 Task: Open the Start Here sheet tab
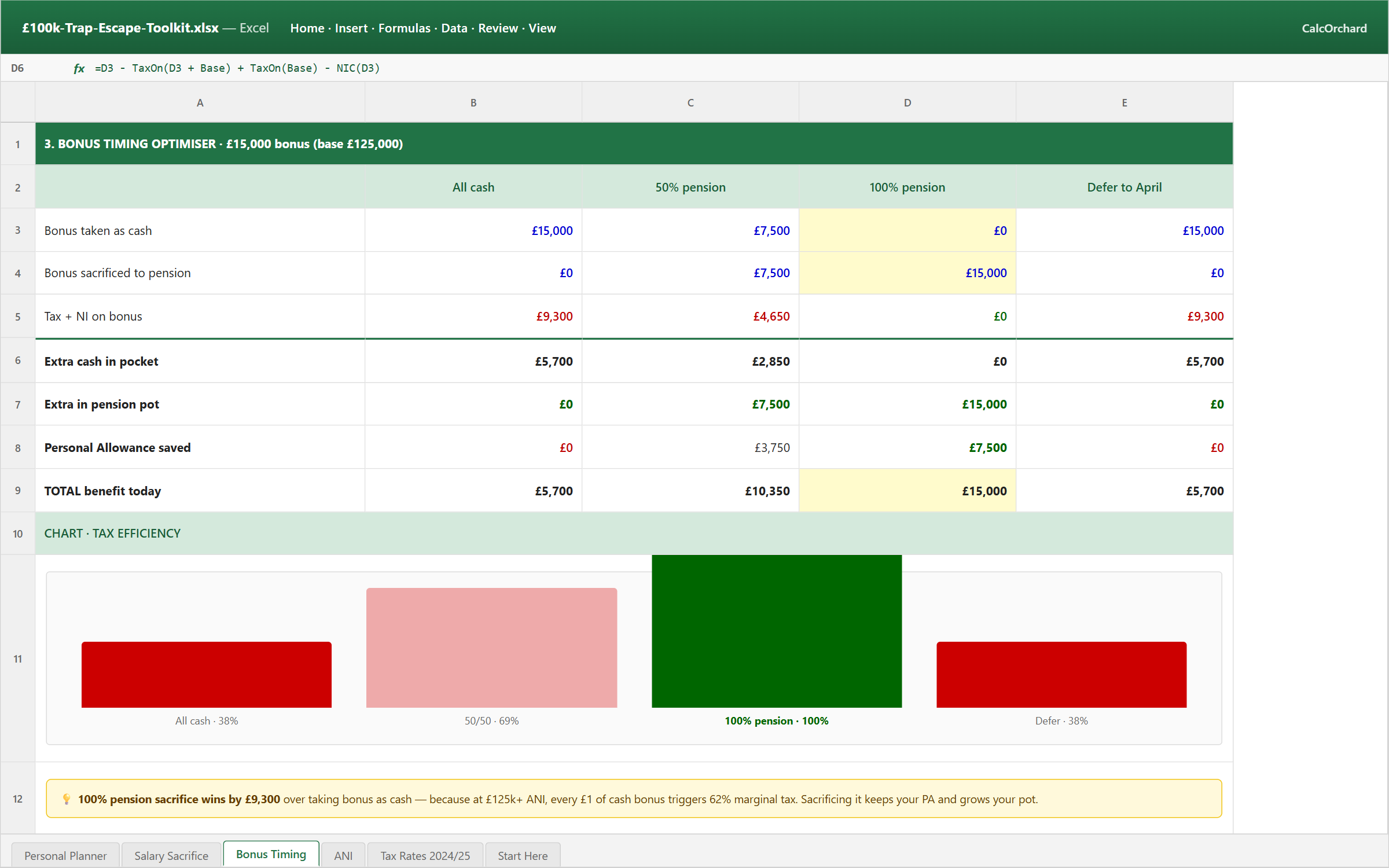tap(523, 855)
